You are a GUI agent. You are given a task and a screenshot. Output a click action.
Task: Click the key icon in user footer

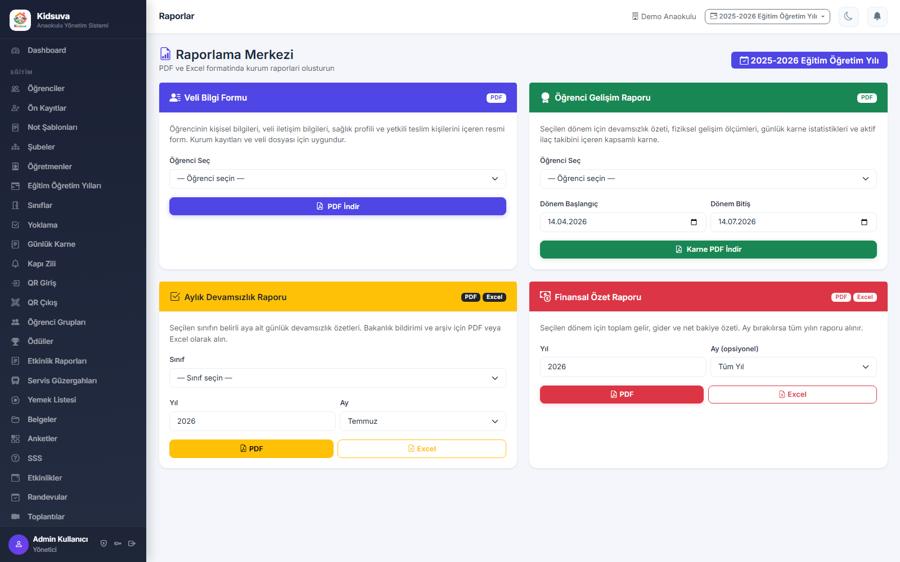(x=118, y=543)
